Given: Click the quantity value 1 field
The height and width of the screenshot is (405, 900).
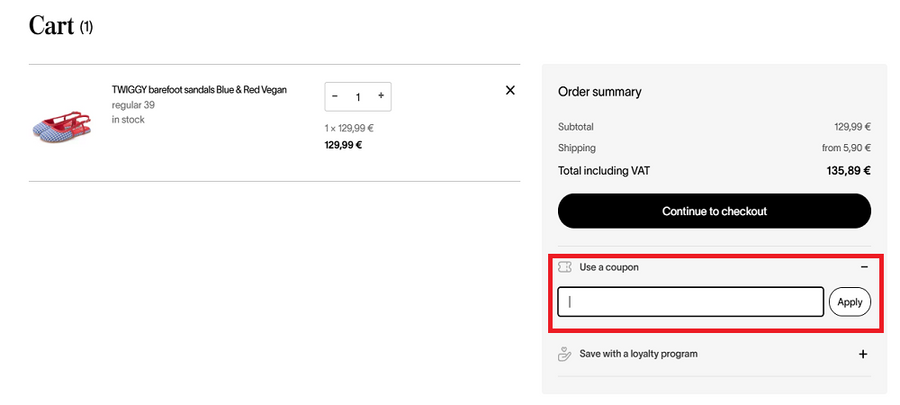Looking at the screenshot, I should tap(358, 97).
